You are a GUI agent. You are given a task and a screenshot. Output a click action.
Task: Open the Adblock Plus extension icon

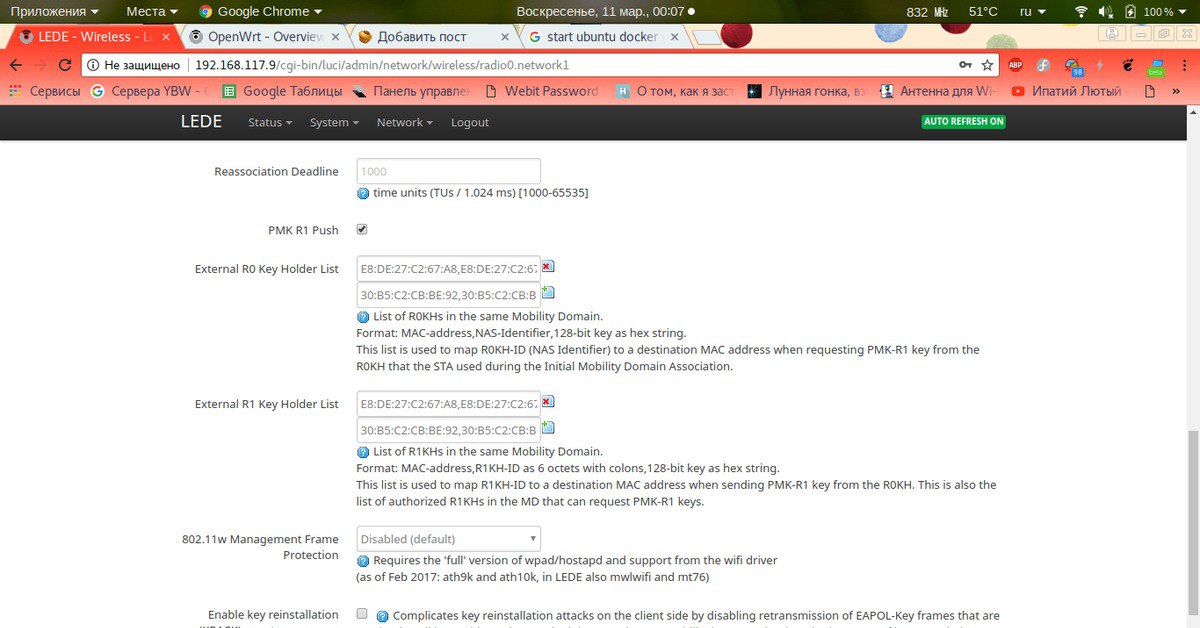pos(1015,65)
